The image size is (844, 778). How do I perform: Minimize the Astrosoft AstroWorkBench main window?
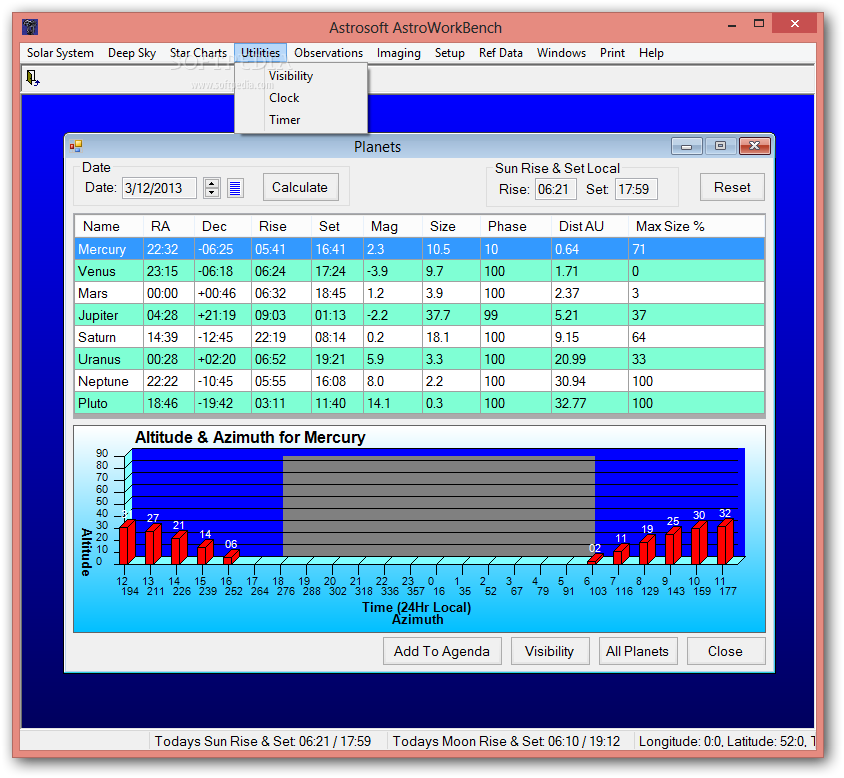coord(732,24)
